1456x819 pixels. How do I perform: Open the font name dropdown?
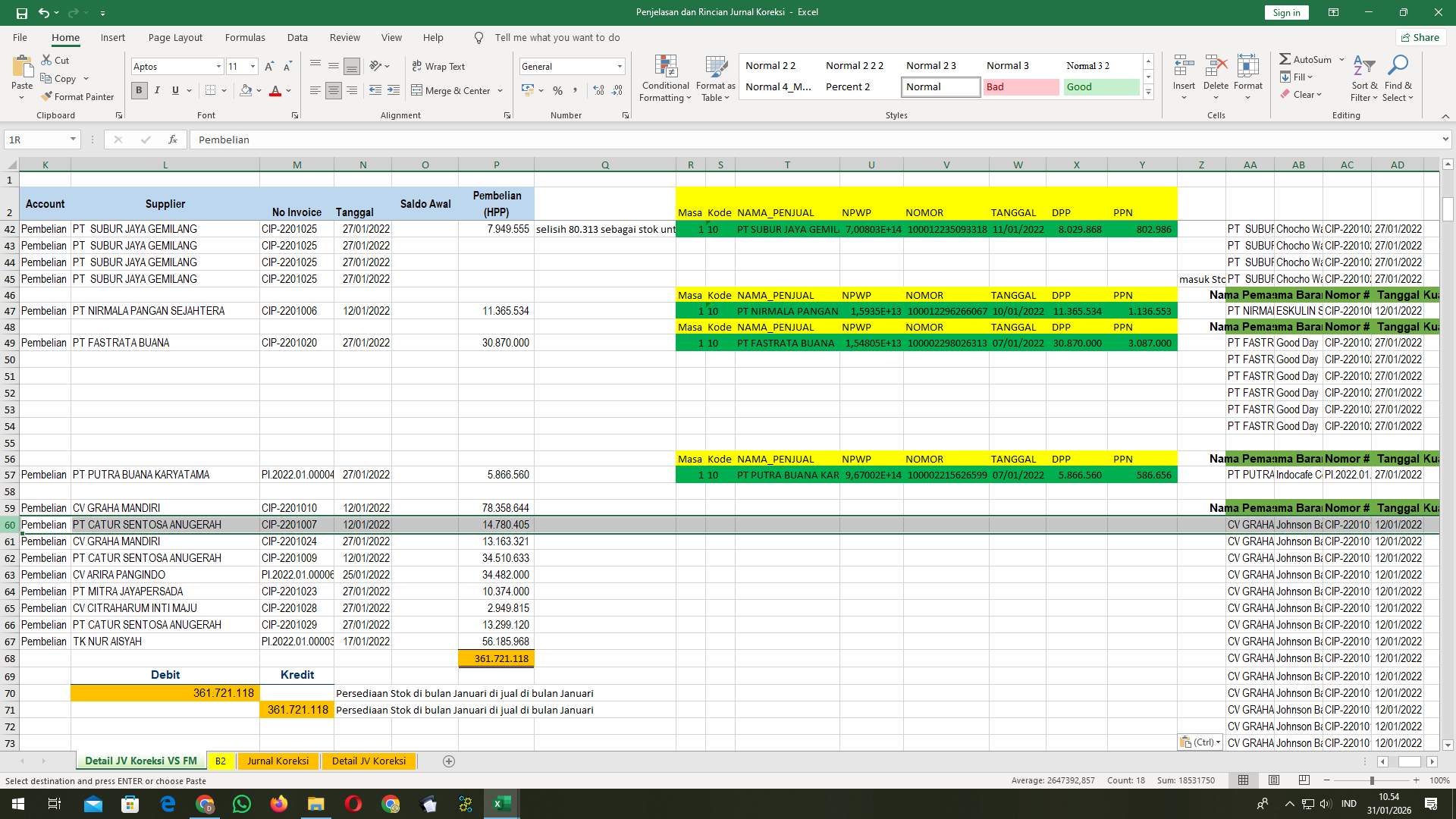click(218, 66)
